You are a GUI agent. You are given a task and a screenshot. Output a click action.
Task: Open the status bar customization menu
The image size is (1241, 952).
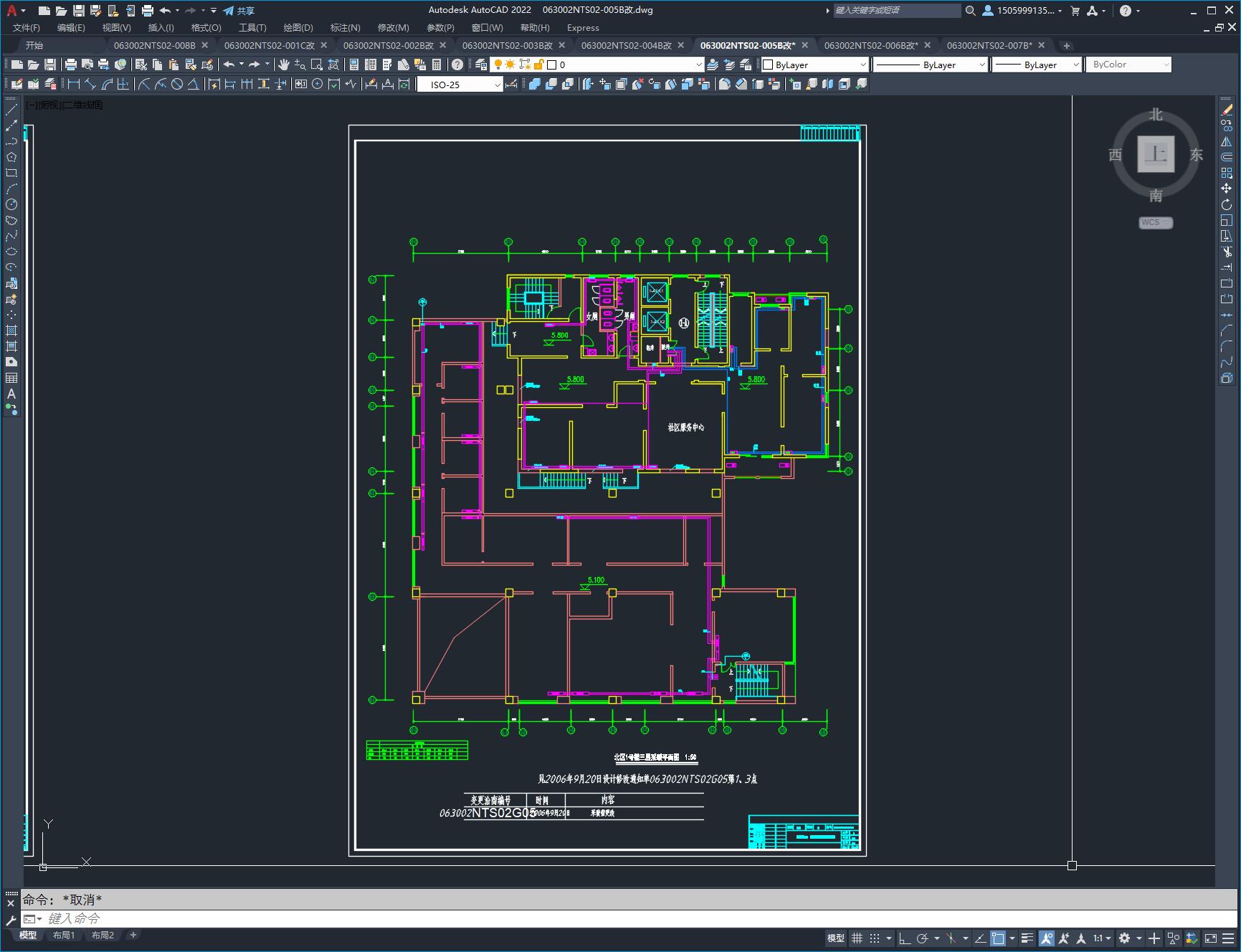1229,938
